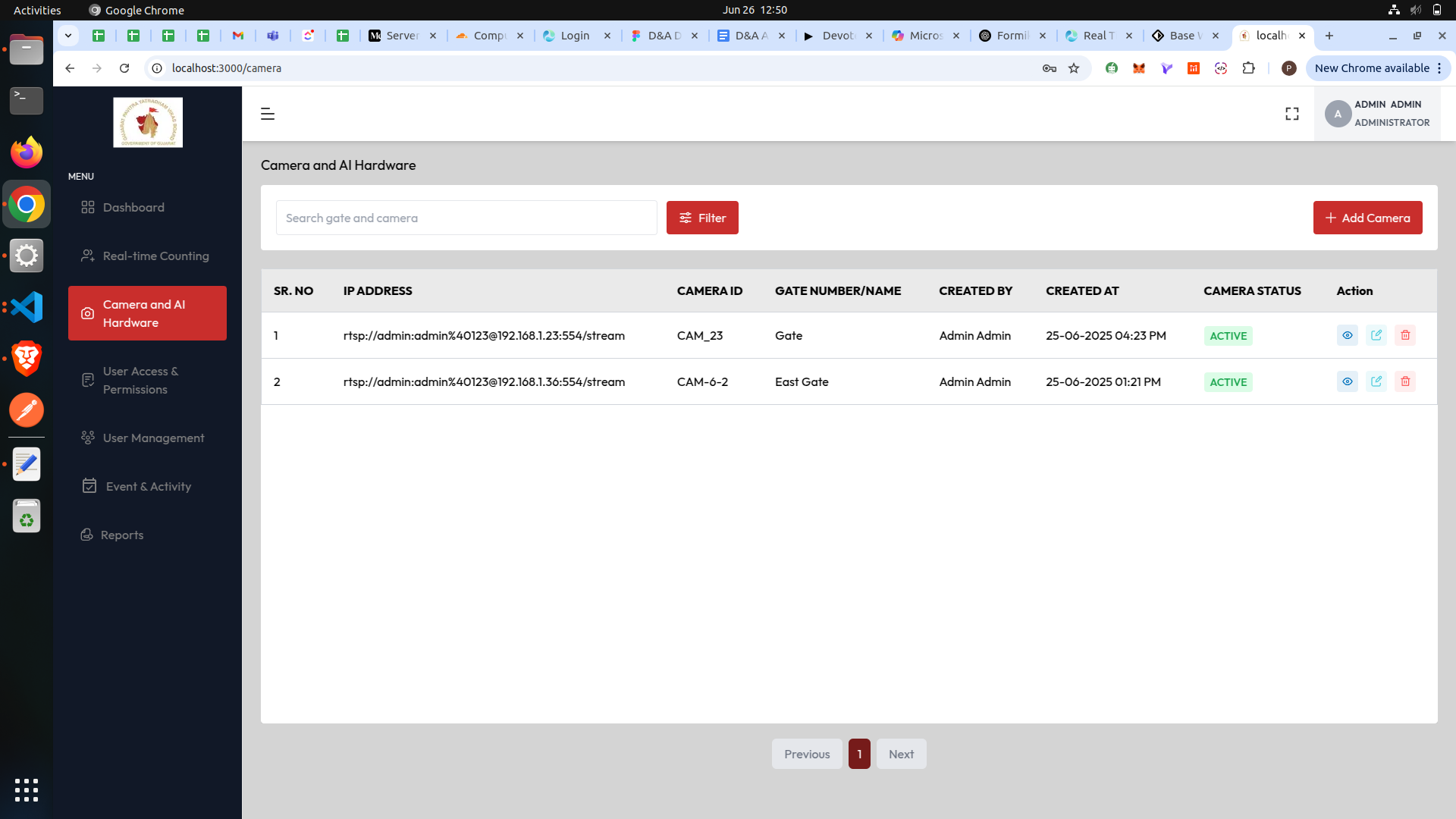1456x819 pixels.
Task: Click the hamburger menu toggle icon
Action: click(267, 114)
